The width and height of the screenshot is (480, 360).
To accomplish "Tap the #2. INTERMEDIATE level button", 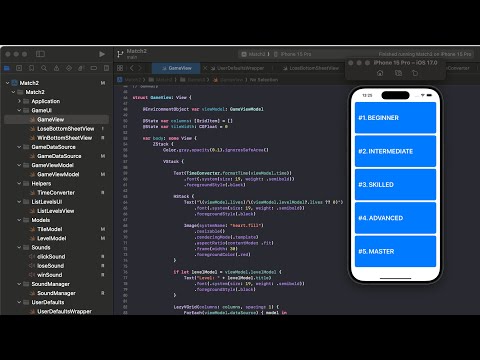I will (395, 151).
